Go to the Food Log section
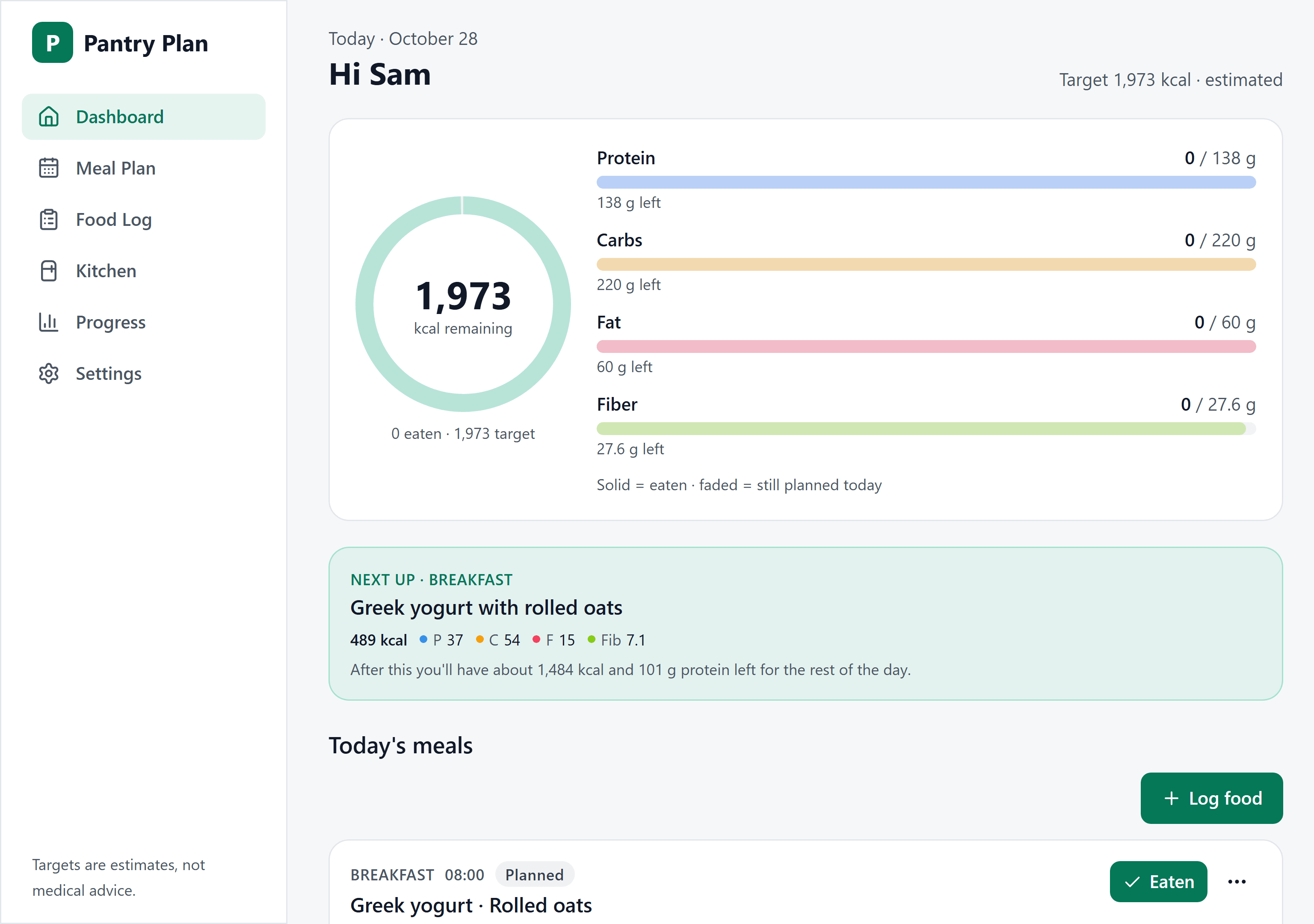1314x924 pixels. pyautogui.click(x=144, y=219)
